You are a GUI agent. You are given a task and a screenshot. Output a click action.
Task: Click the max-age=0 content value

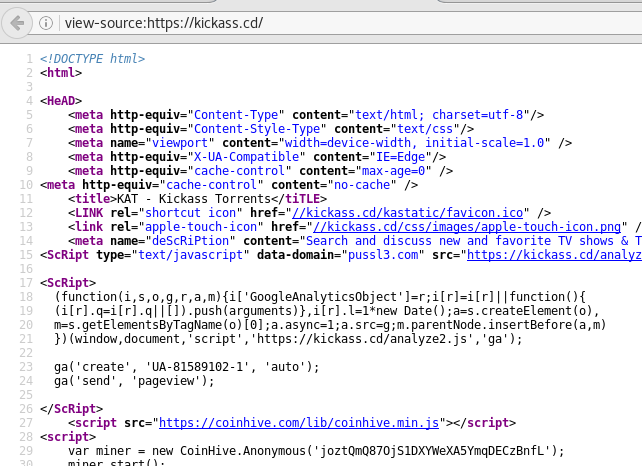pos(393,171)
